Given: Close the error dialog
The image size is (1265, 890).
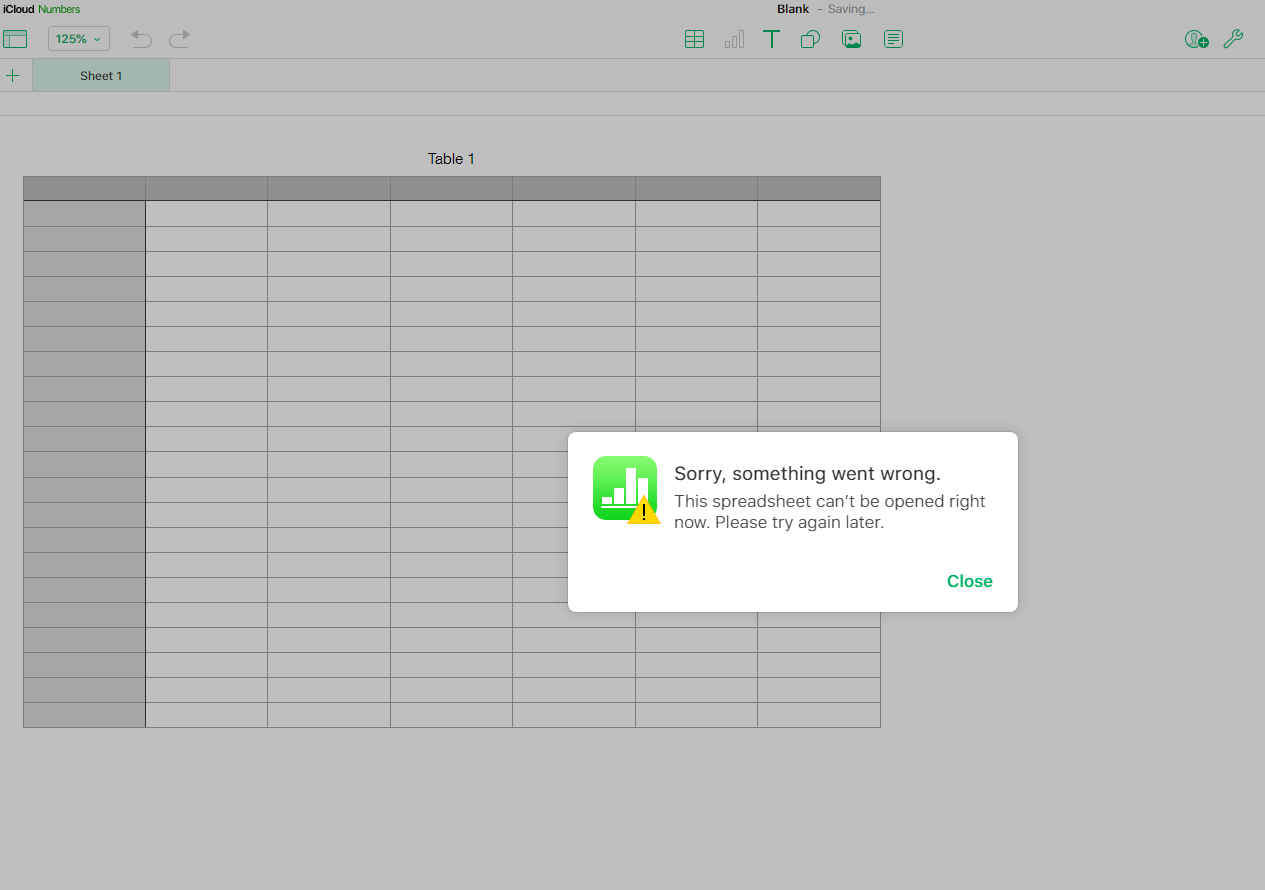Looking at the screenshot, I should (x=970, y=581).
